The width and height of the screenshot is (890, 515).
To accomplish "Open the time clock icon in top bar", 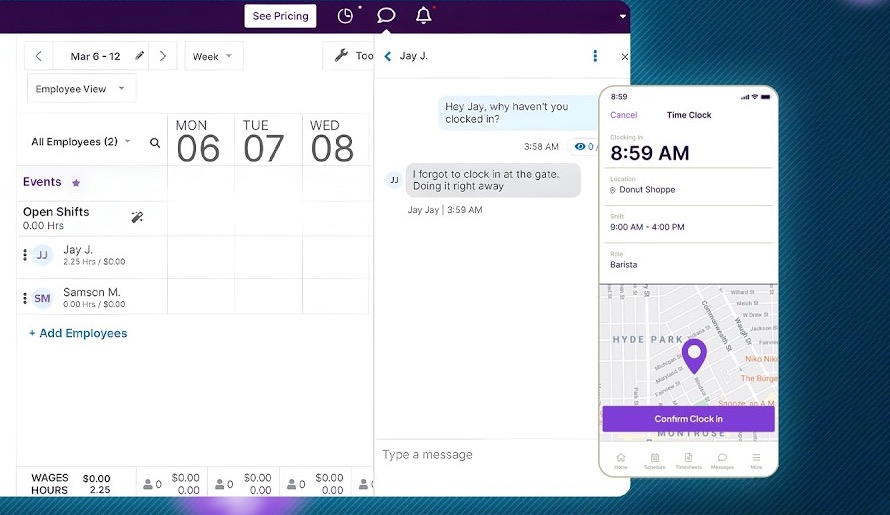I will [x=345, y=16].
